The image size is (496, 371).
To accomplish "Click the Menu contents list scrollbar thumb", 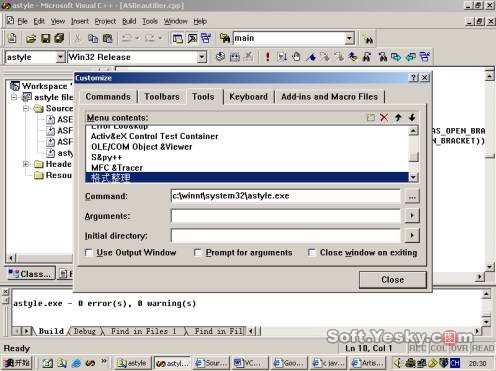I will click(413, 157).
